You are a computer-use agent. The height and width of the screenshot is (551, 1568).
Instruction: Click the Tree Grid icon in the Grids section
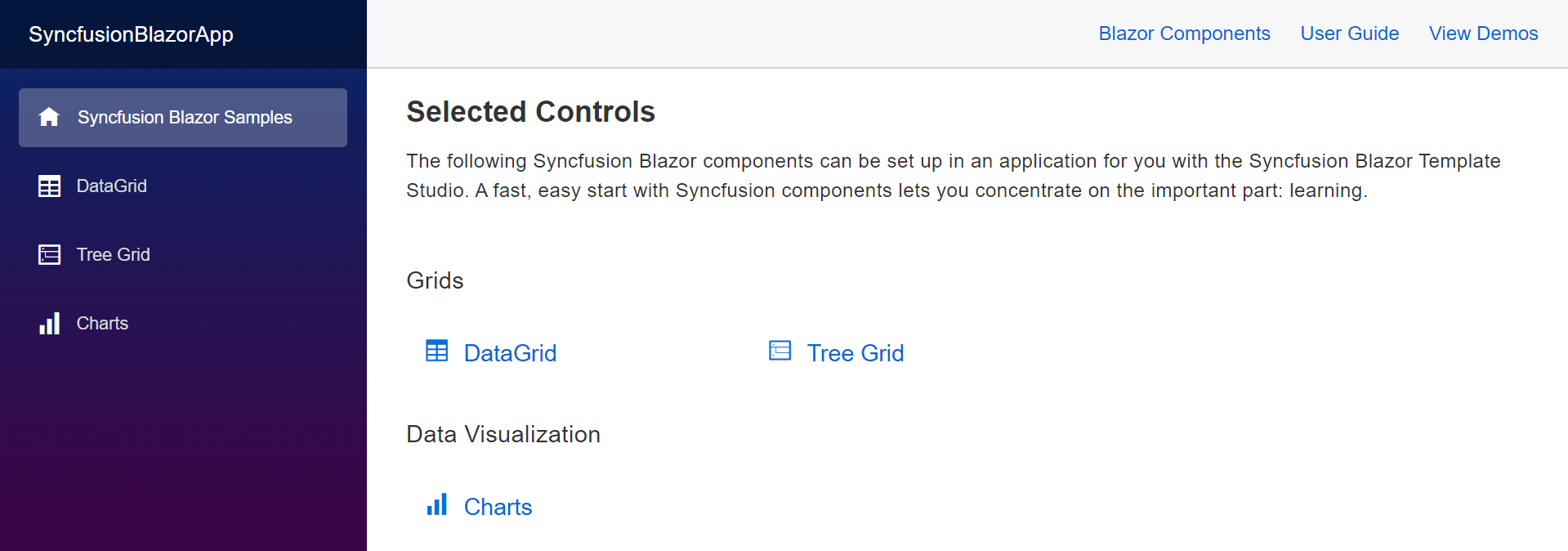779,351
